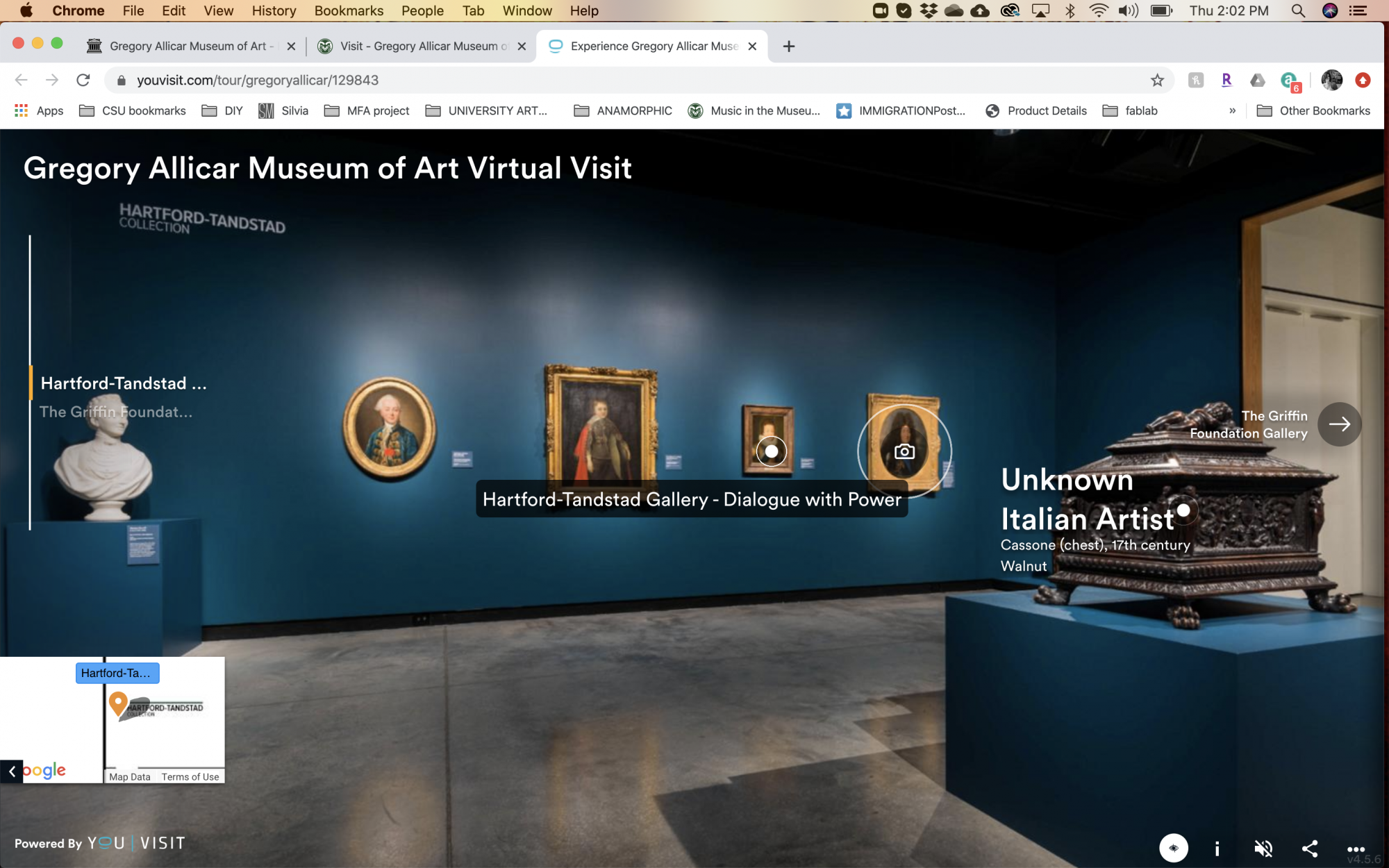The width and height of the screenshot is (1389, 868).
Task: Open ANAMORPHIC bookmarks folder
Action: [x=623, y=110]
